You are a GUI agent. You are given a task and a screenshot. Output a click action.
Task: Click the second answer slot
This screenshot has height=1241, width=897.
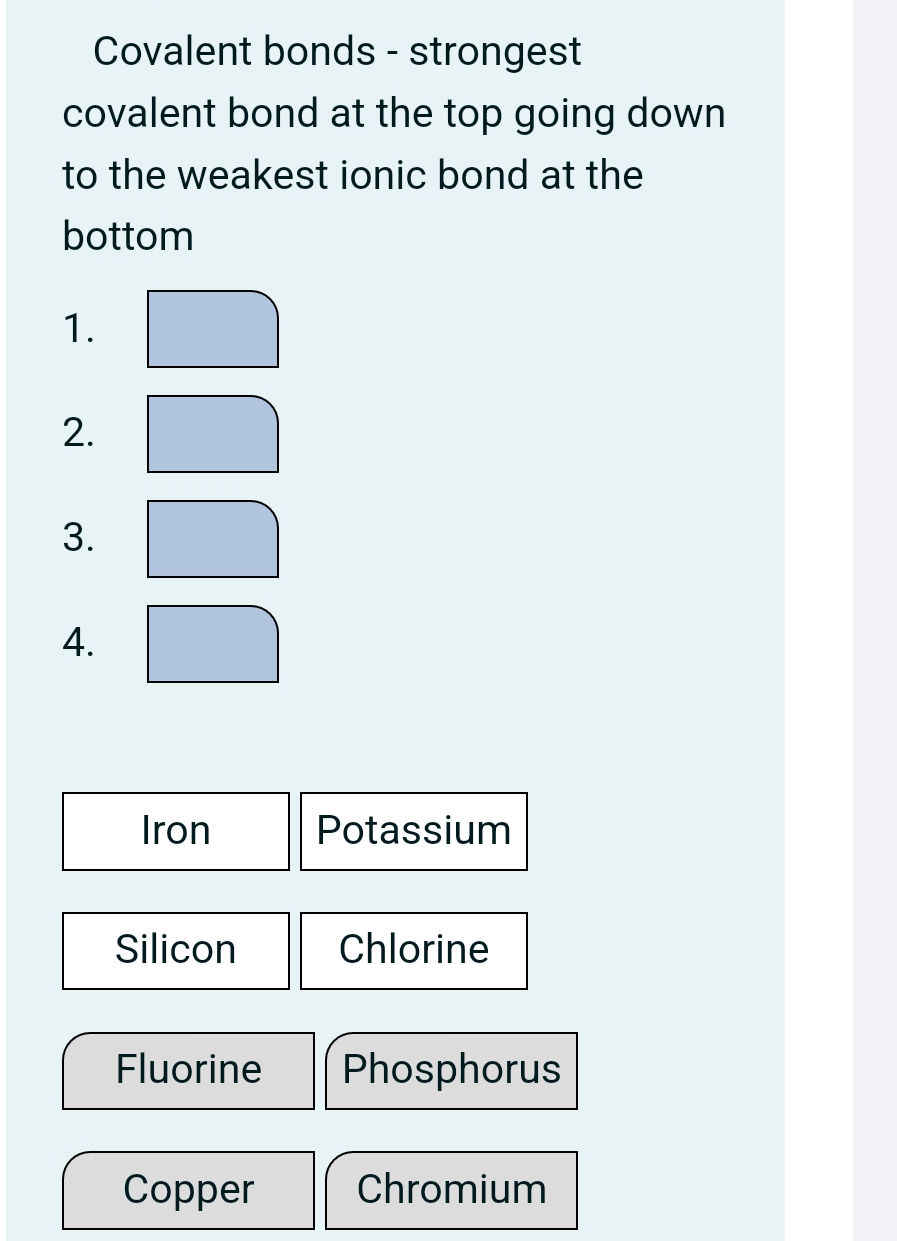pyautogui.click(x=213, y=434)
